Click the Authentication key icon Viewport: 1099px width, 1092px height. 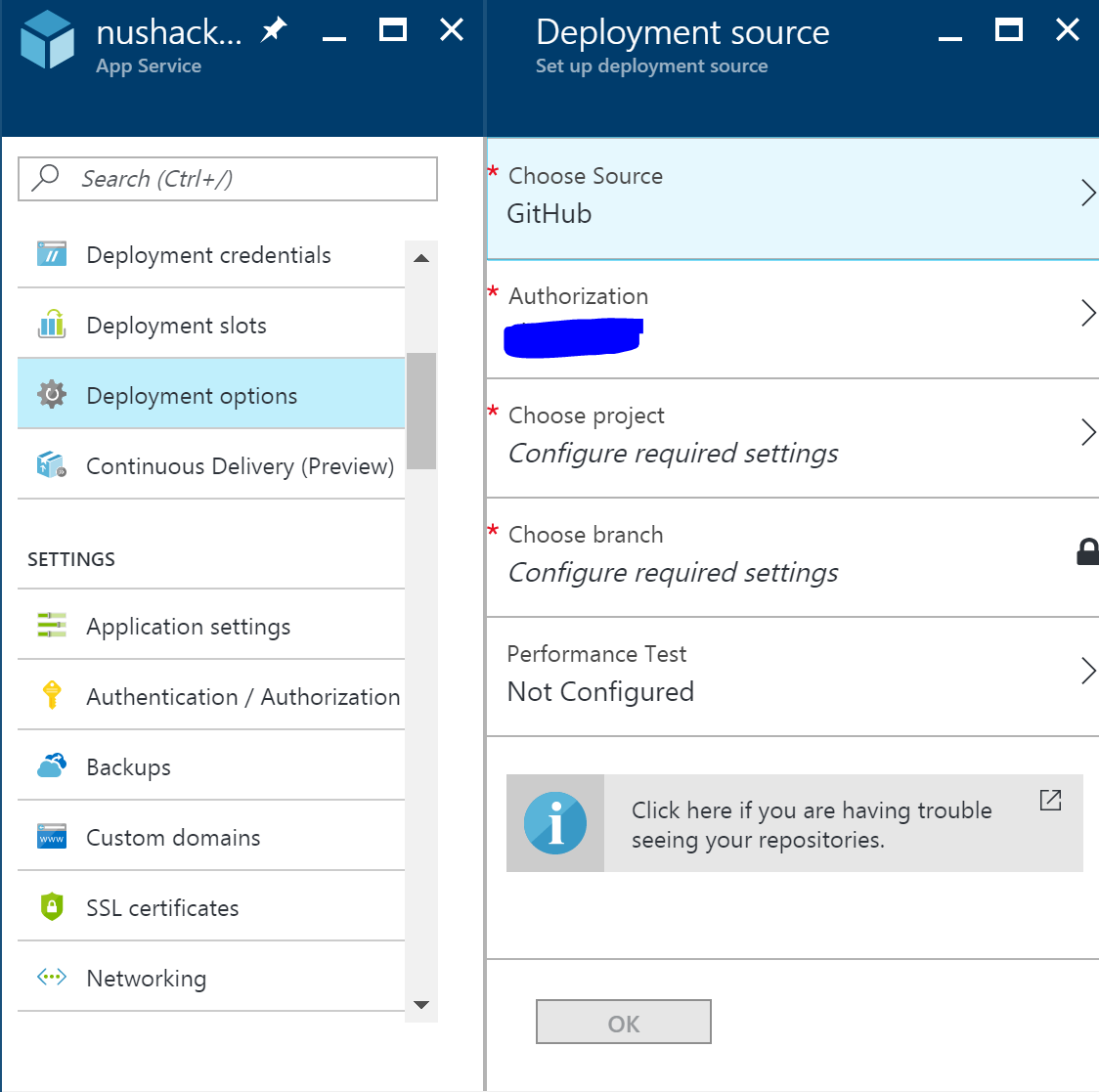click(52, 694)
